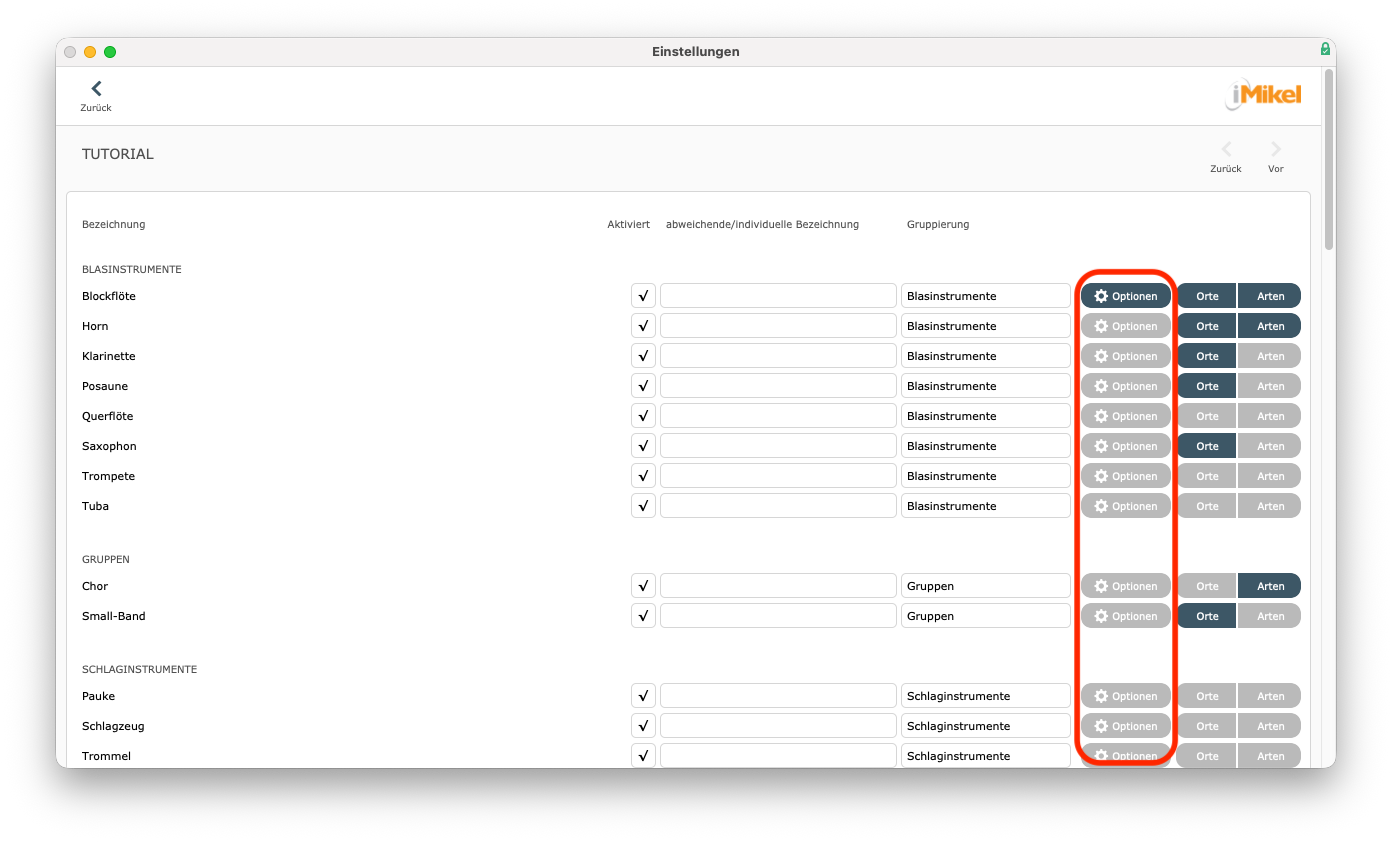The height and width of the screenshot is (842, 1392).
Task: Click individual Bezeichnung field for Querflöte
Action: click(778, 416)
